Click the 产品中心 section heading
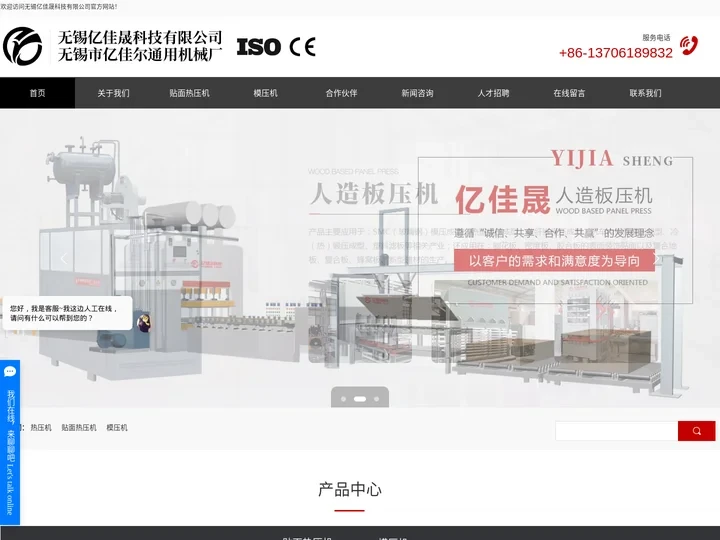Image resolution: width=720 pixels, height=540 pixels. tap(350, 489)
